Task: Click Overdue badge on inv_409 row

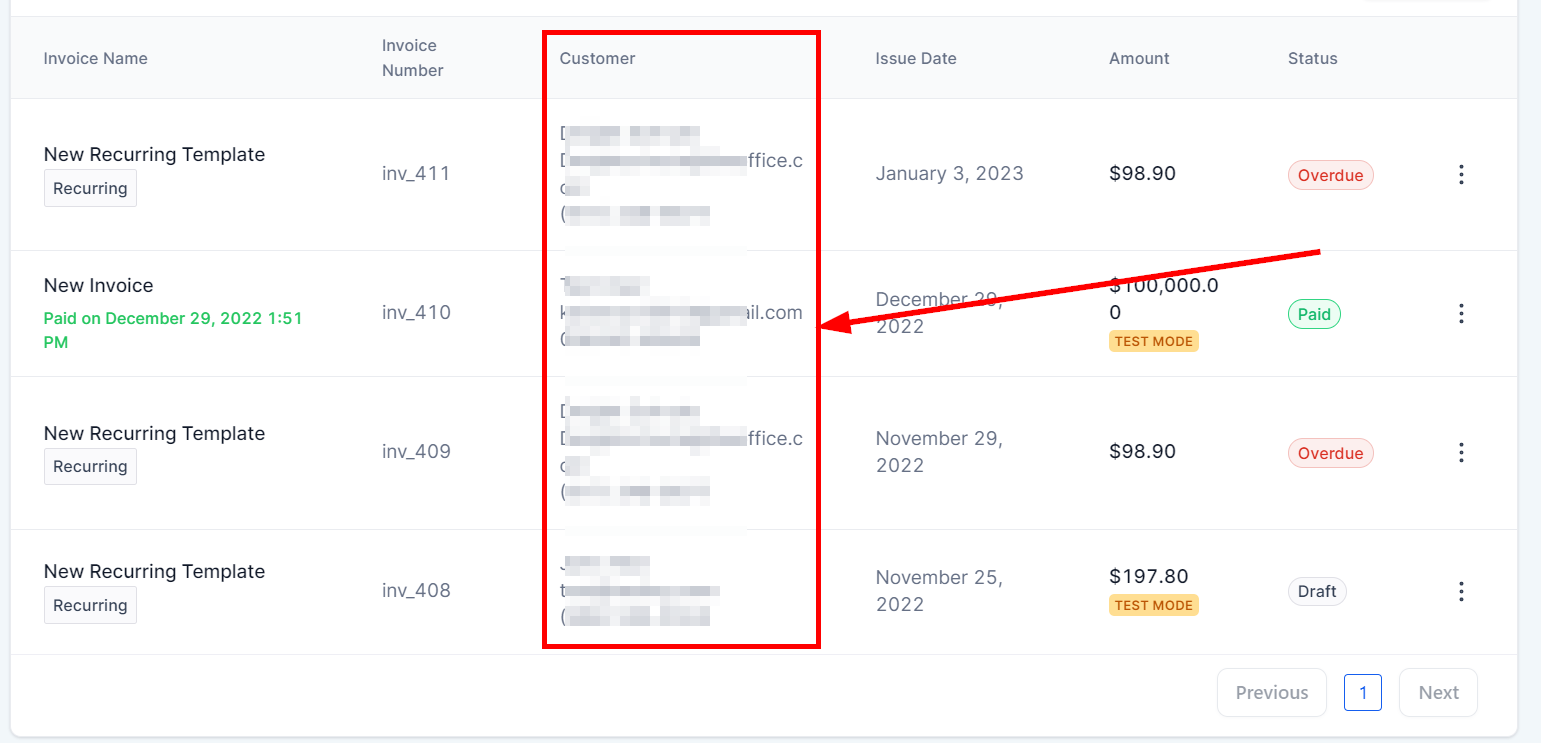Action: (1330, 453)
